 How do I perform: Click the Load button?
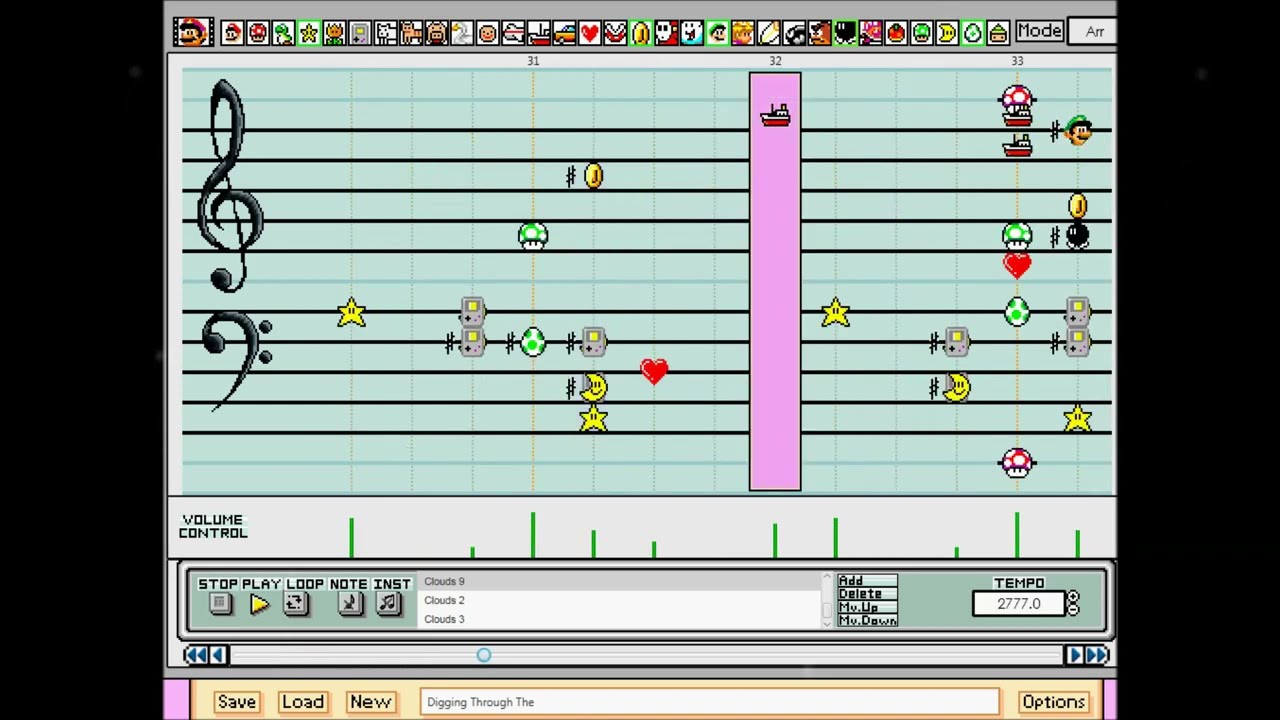point(303,702)
